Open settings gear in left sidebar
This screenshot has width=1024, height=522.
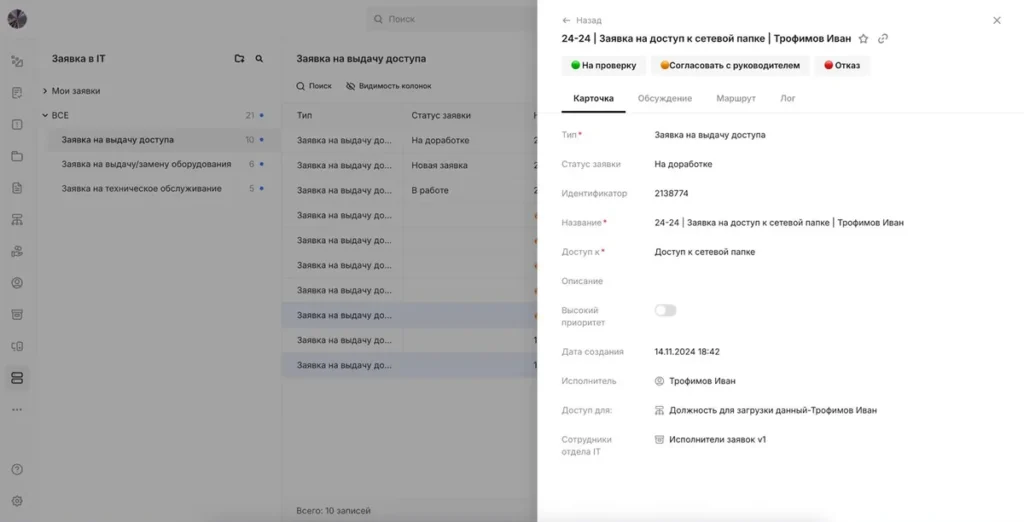17,501
